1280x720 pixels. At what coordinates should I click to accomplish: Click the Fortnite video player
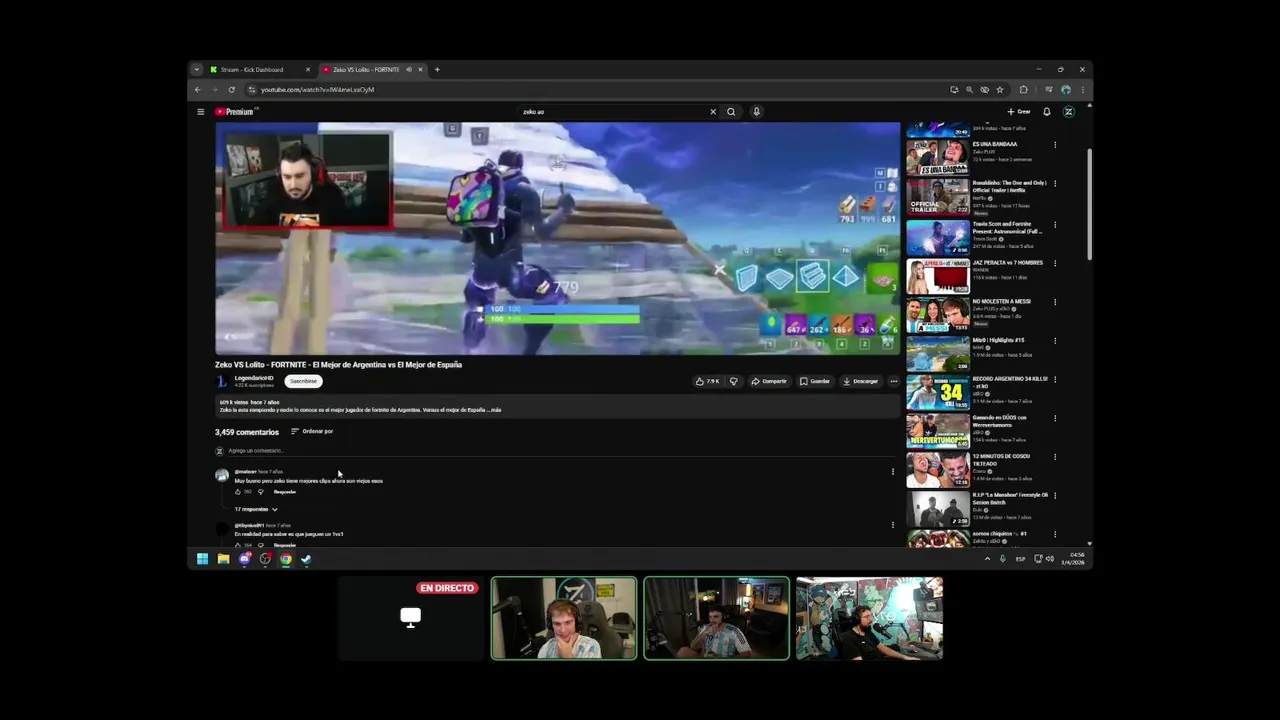[558, 239]
